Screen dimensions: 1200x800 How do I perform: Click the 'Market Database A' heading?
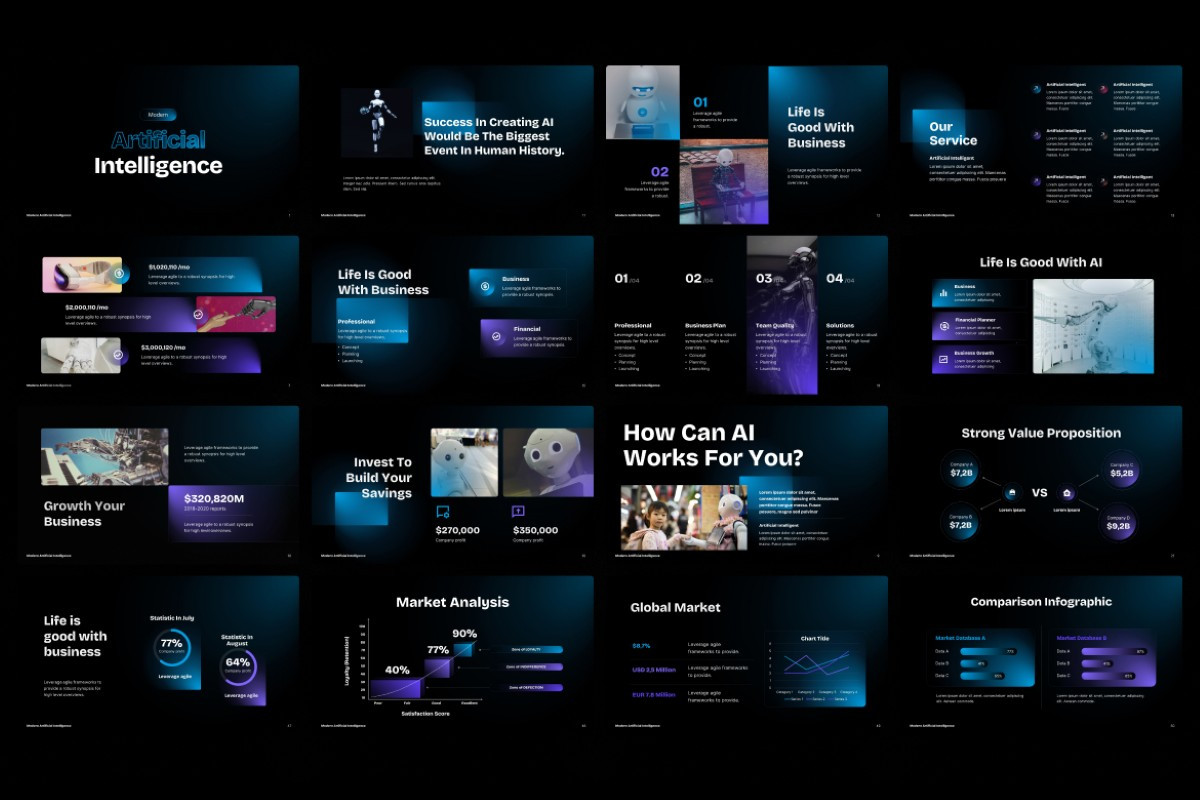pos(960,637)
